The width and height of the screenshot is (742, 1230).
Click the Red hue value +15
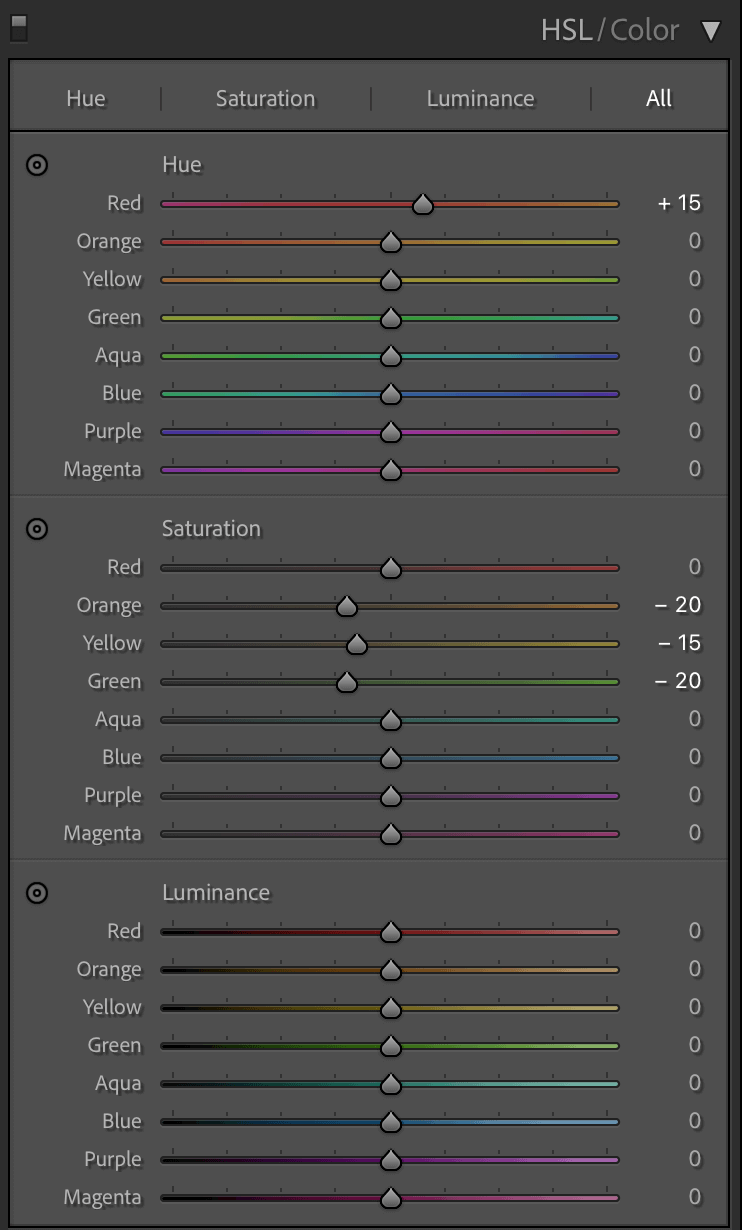tap(680, 203)
